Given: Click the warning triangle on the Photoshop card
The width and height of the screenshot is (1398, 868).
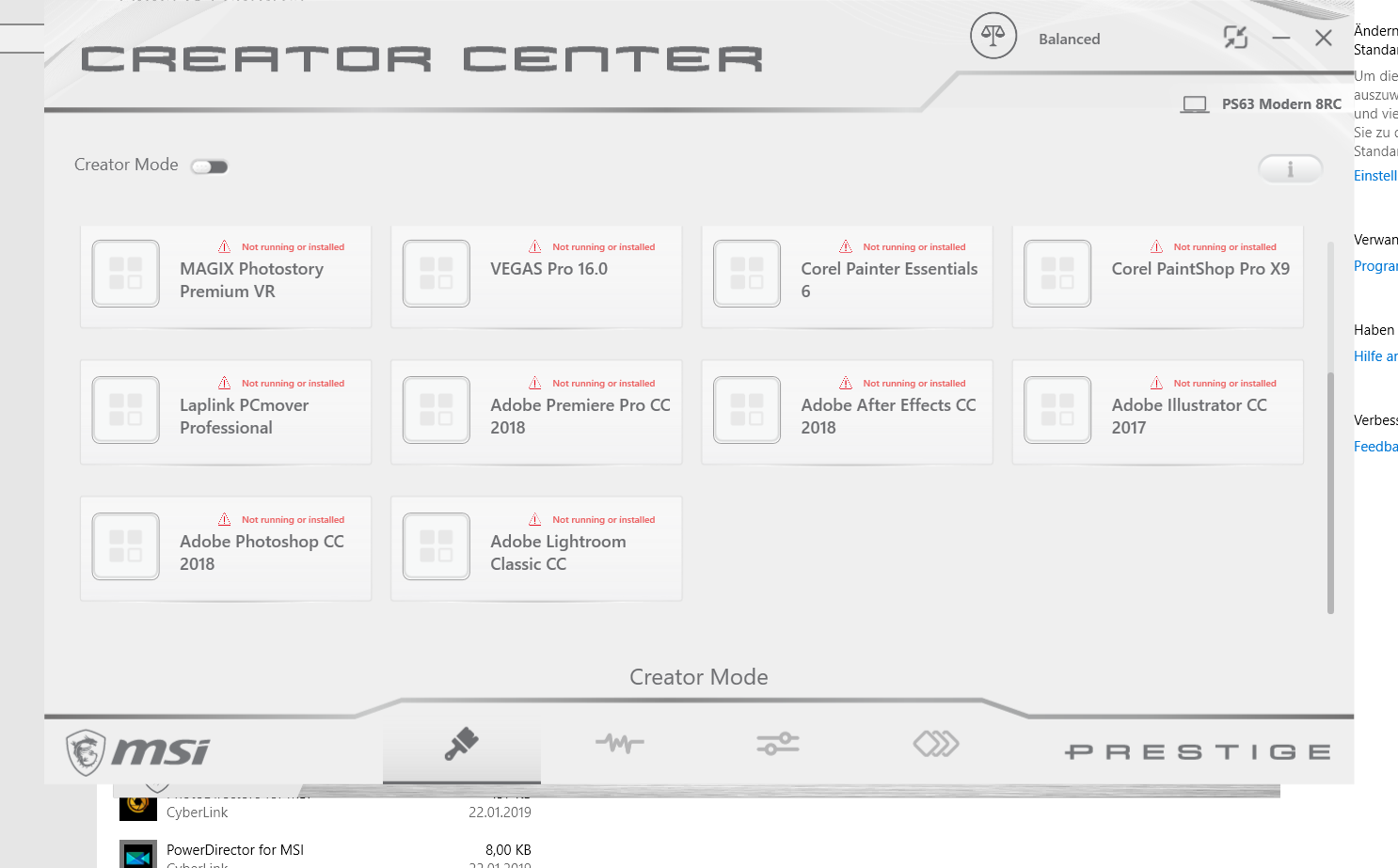Looking at the screenshot, I should [x=225, y=519].
